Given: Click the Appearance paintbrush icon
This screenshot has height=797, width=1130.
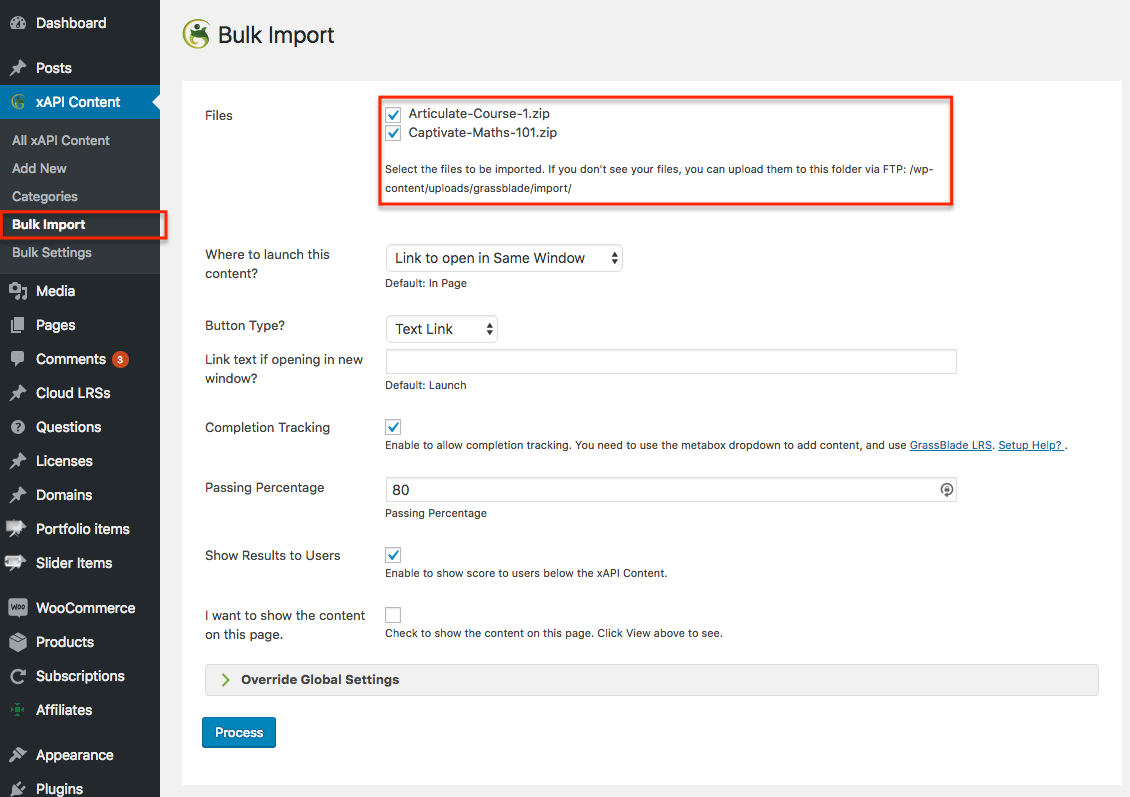Looking at the screenshot, I should click(17, 755).
